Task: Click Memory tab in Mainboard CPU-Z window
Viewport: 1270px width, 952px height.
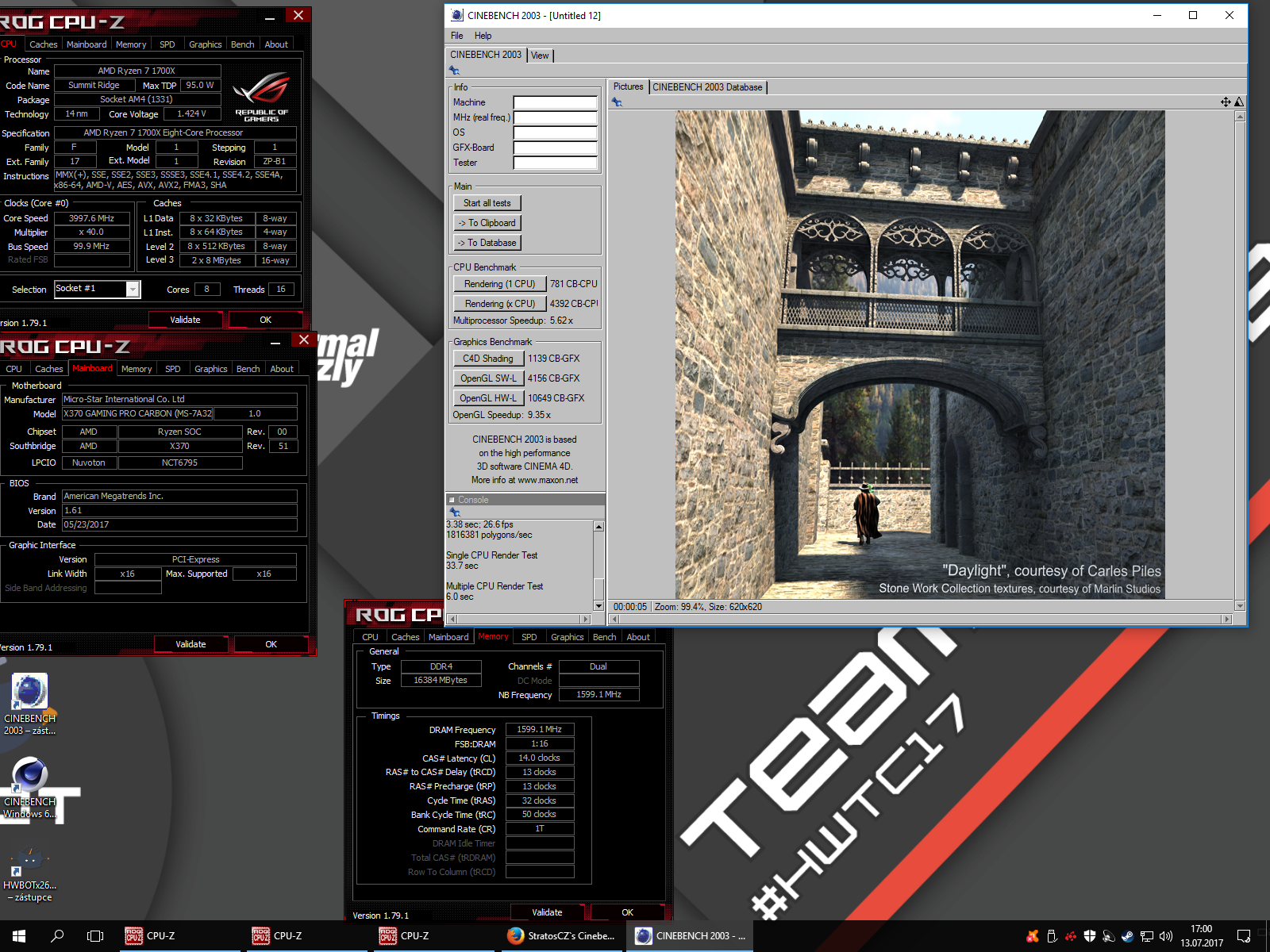Action: 137,369
